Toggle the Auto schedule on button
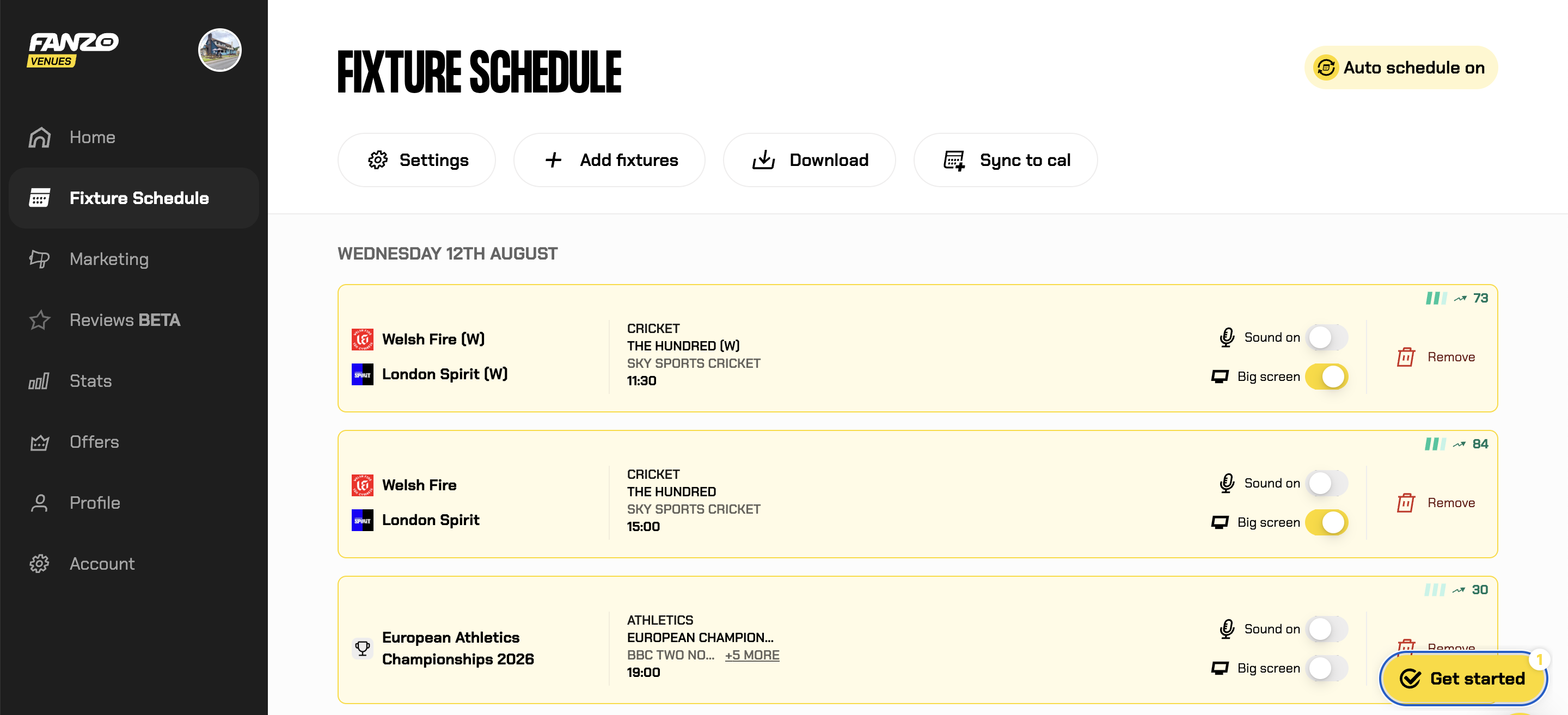1568x715 pixels. click(1401, 67)
